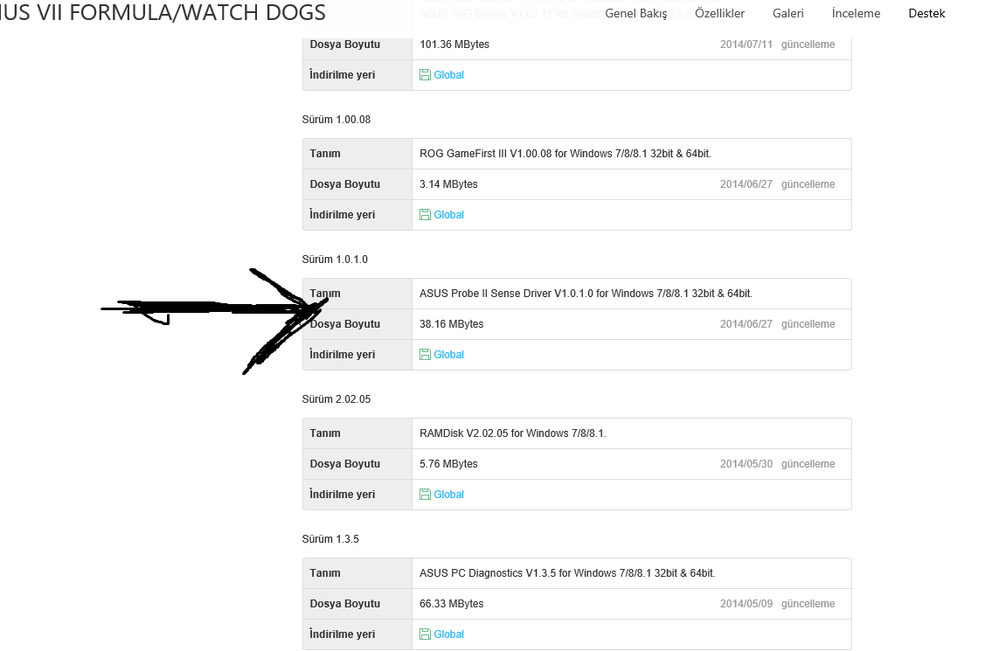Select the Sürüm 1.00.08 heading
The image size is (999, 651).
tap(336, 119)
